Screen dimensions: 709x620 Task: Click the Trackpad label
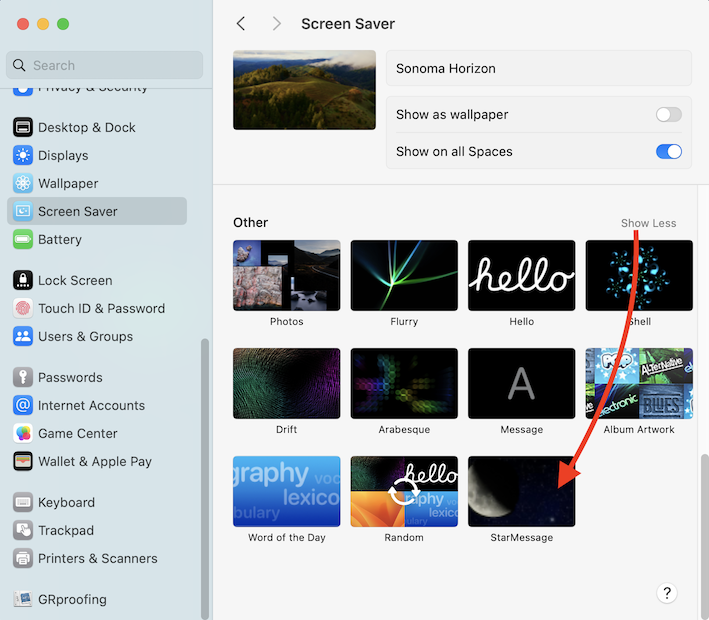66,530
